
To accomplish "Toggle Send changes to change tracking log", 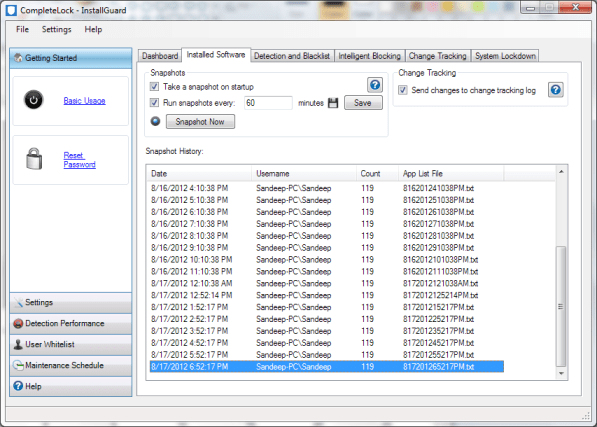I will pyautogui.click(x=402, y=90).
